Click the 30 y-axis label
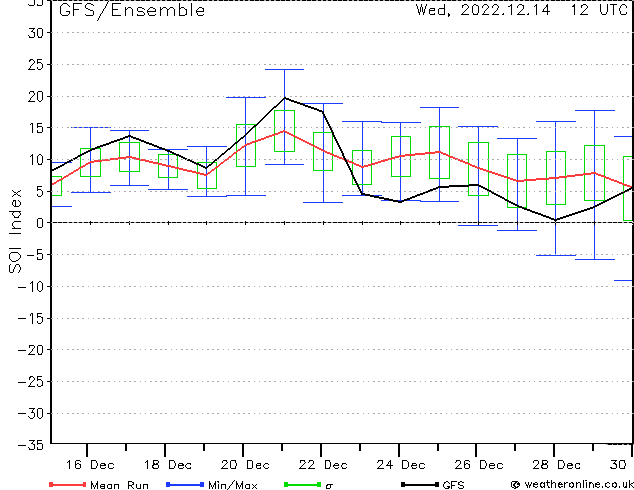634x490 pixels. 35,33
